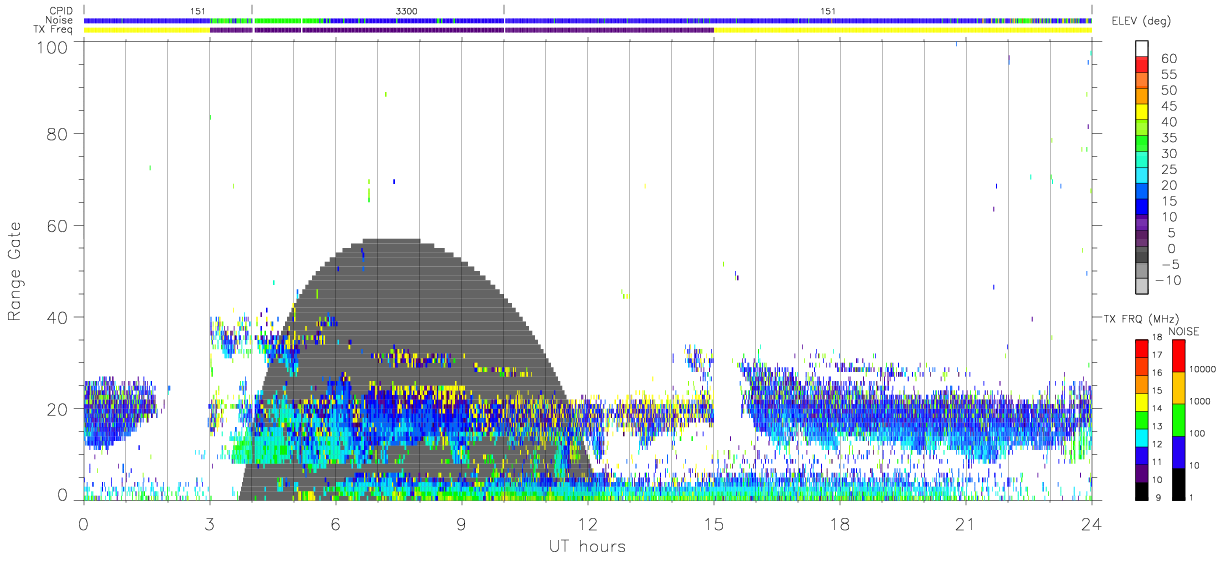
Task: Click the 9 tick on UT hours axis
Action: (x=461, y=524)
